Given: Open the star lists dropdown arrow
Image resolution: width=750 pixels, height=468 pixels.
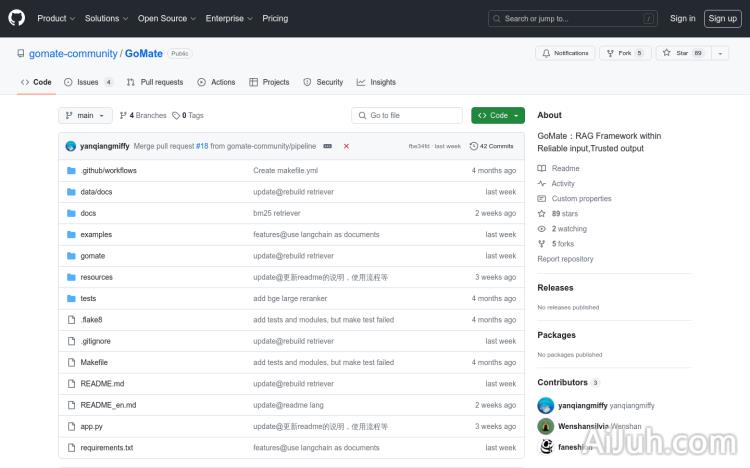Looking at the screenshot, I should click(721, 53).
